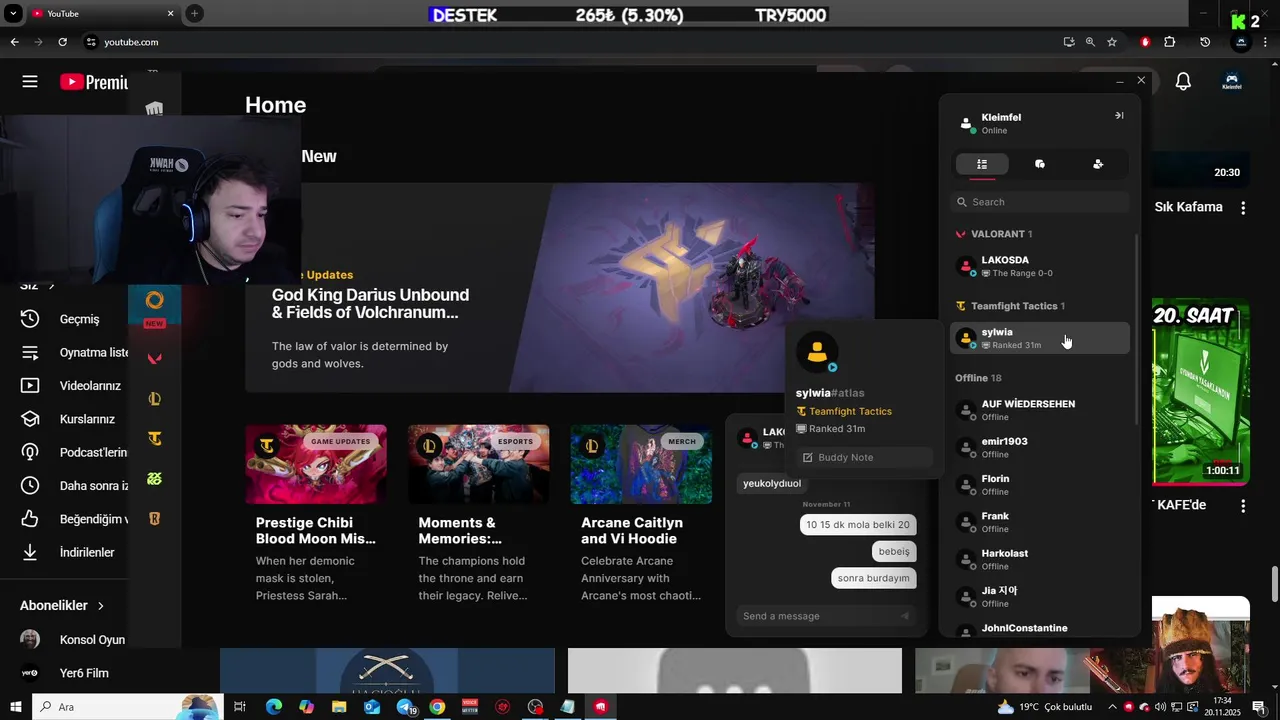Screen dimensions: 1280x720
Task: Select offline friend AUF WİEDERSEHEN
Action: 1040,410
